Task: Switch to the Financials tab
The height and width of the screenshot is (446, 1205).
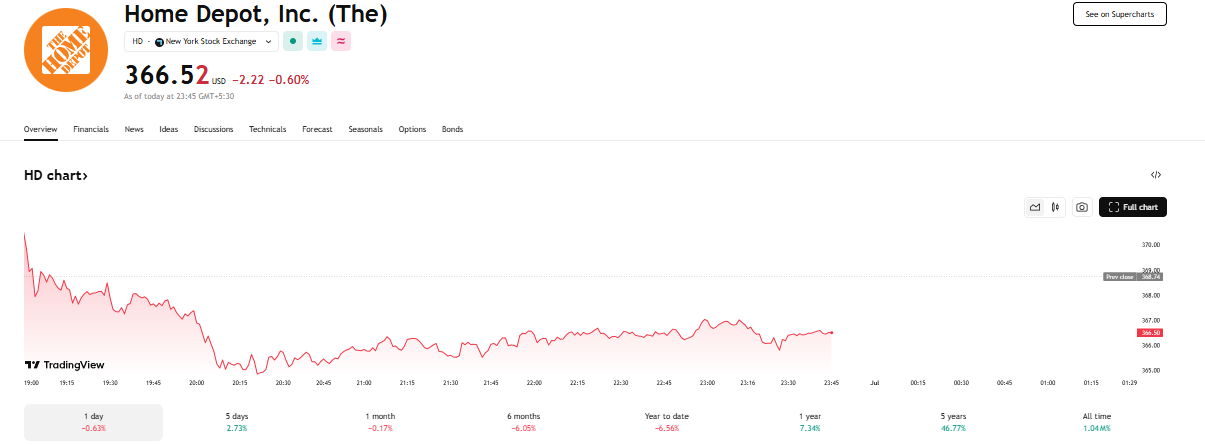Action: [91, 130]
